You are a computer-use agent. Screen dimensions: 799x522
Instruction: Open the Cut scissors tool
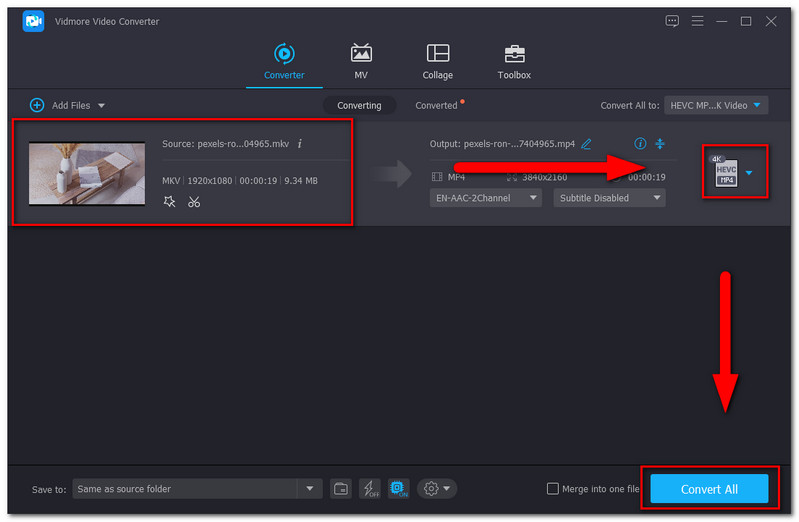click(194, 202)
